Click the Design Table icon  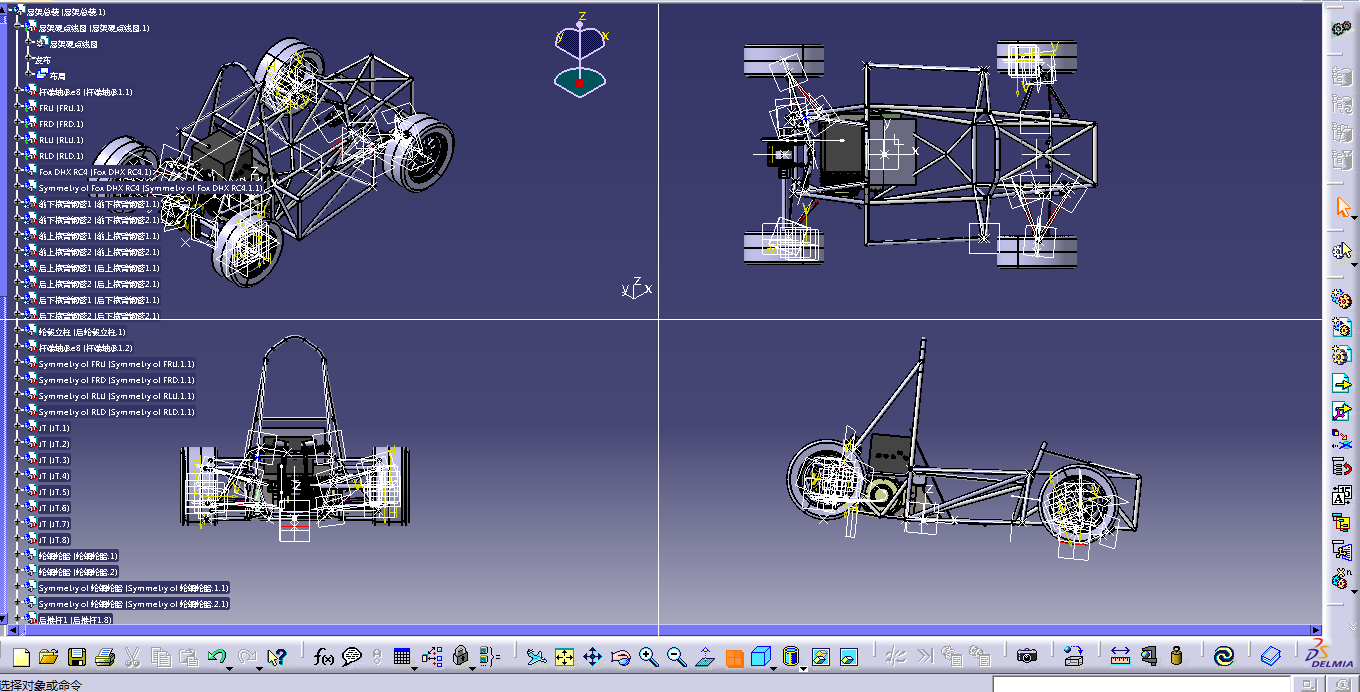click(402, 657)
